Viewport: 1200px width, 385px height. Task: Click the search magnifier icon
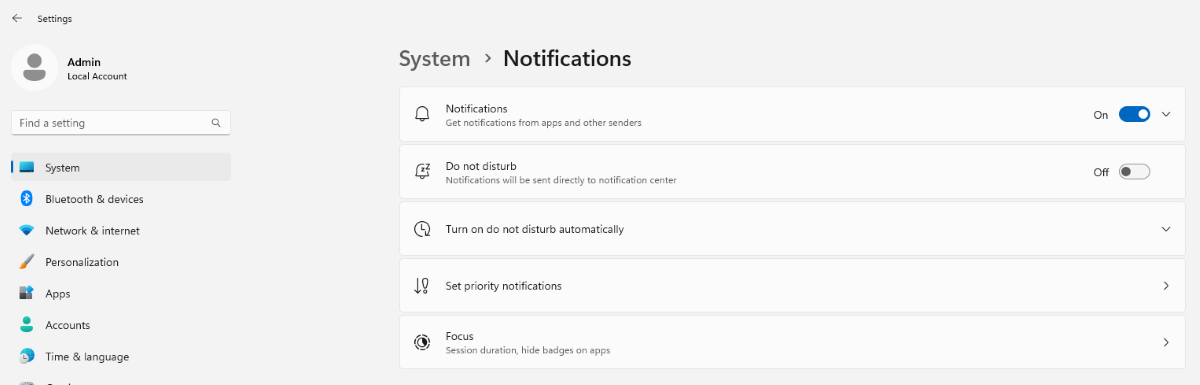coord(216,123)
